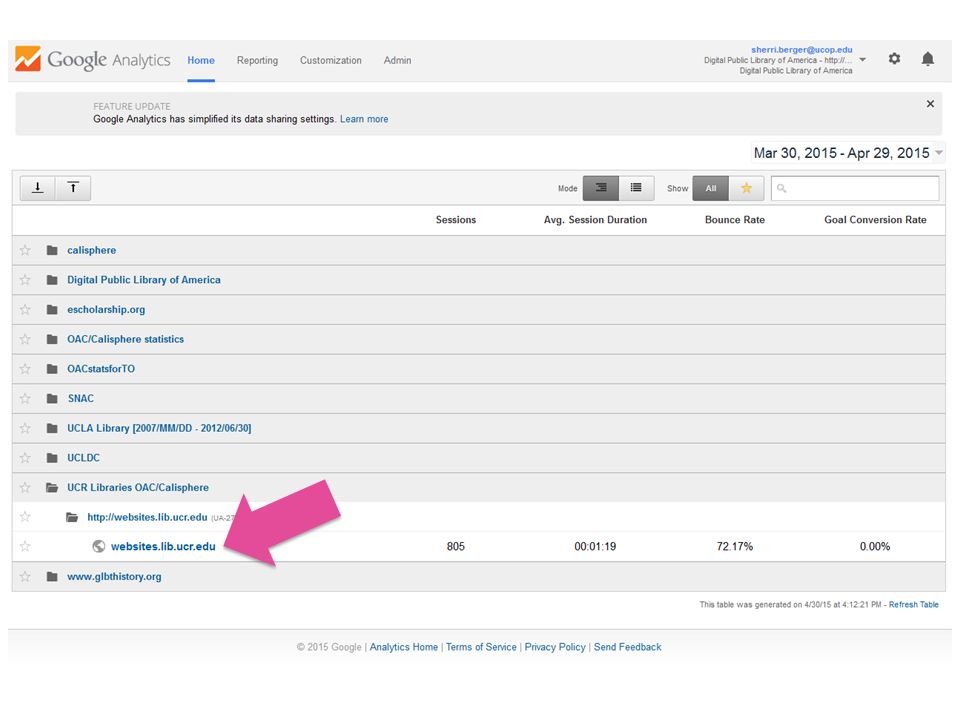Click the Goal Conversion Rate column header

point(875,220)
